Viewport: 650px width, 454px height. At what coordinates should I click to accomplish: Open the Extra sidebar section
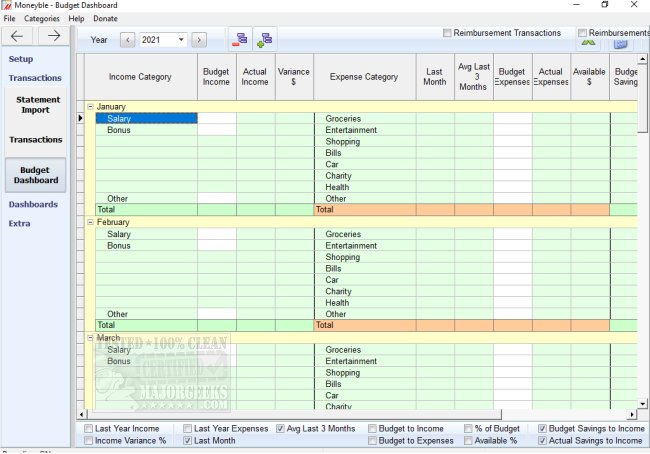19,223
